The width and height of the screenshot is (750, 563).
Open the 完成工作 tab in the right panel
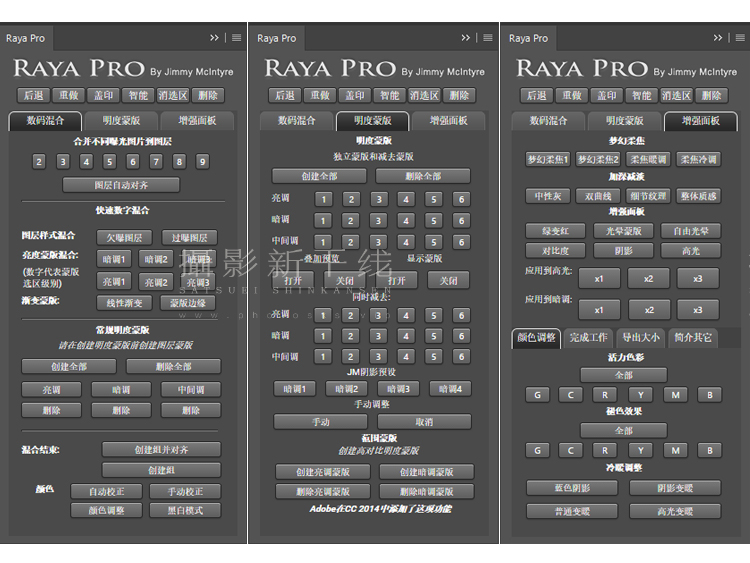point(588,338)
